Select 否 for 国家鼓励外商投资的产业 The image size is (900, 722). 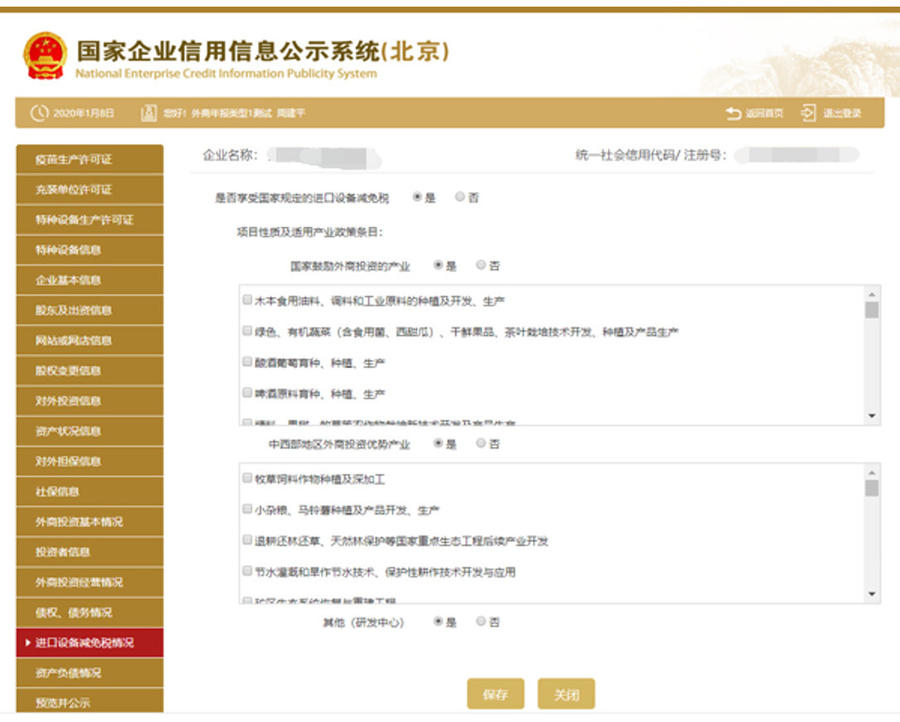(x=481, y=265)
